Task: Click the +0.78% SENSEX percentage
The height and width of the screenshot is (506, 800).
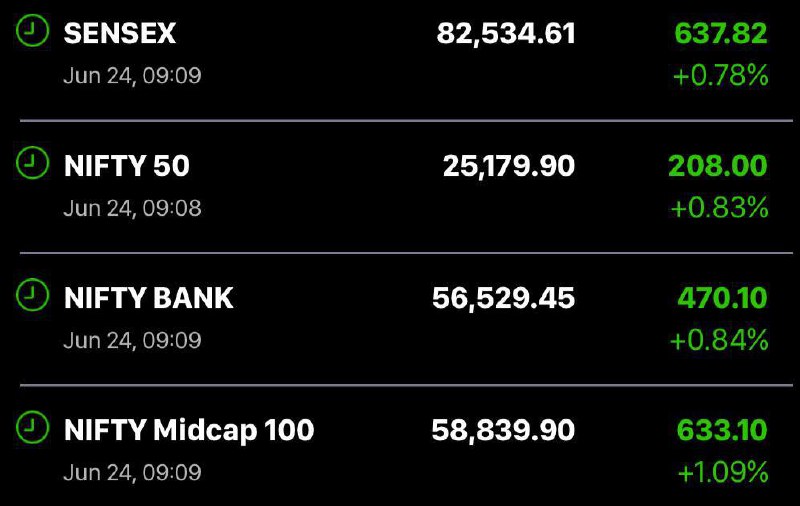Action: point(721,75)
